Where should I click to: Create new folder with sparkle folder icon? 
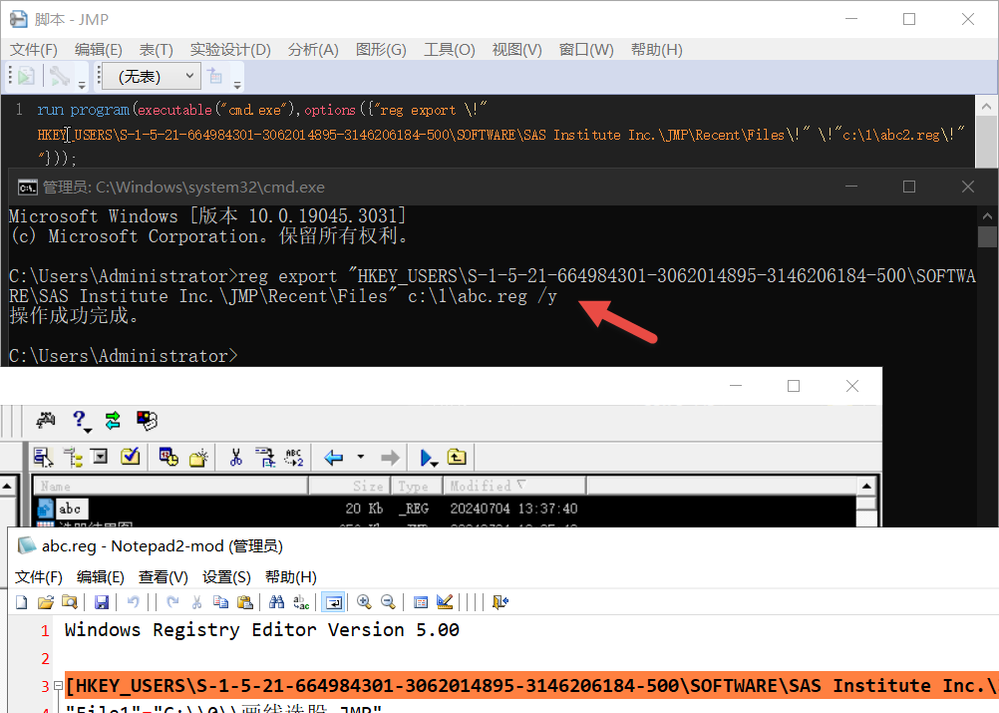[199, 457]
